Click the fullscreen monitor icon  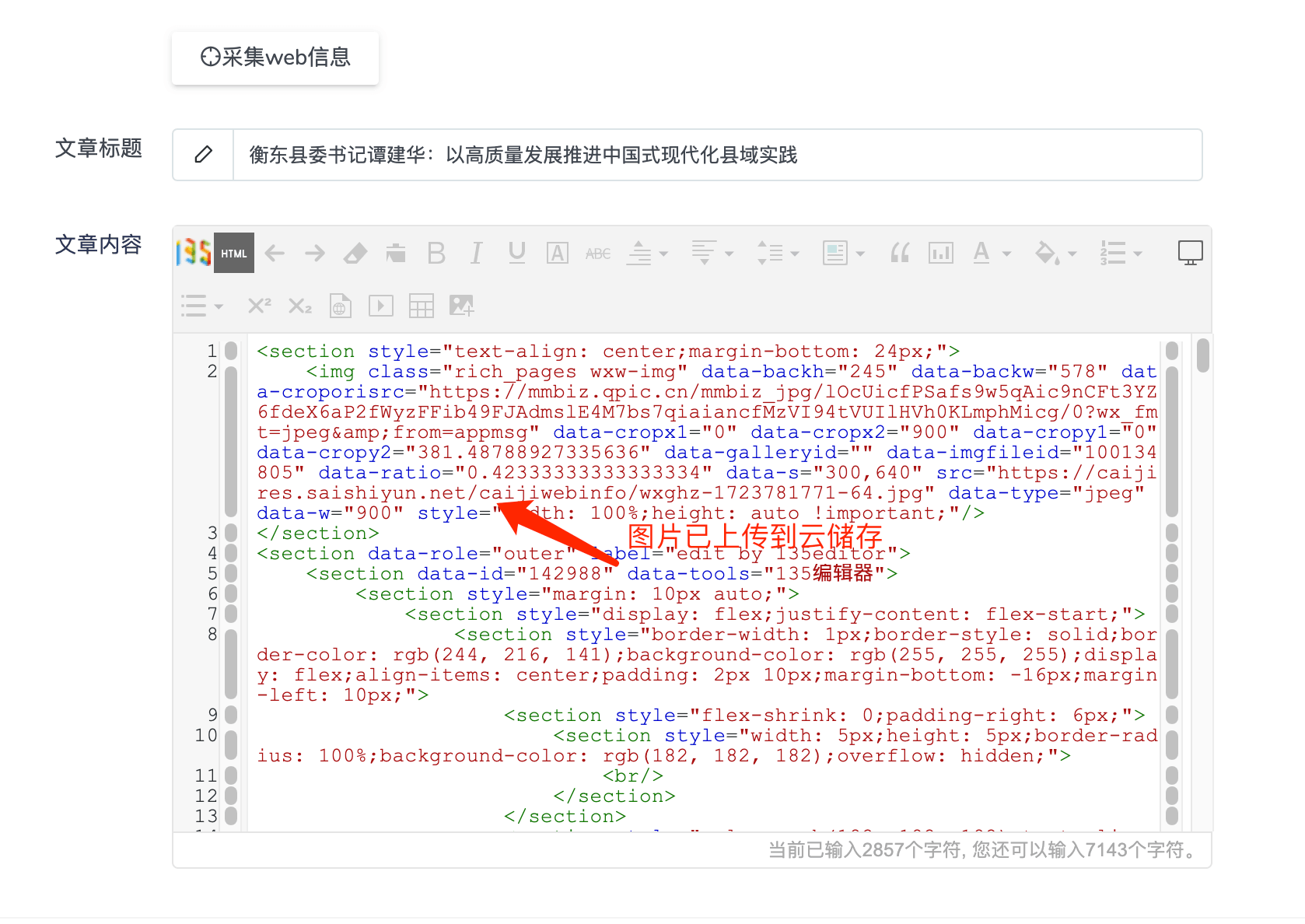(1190, 253)
